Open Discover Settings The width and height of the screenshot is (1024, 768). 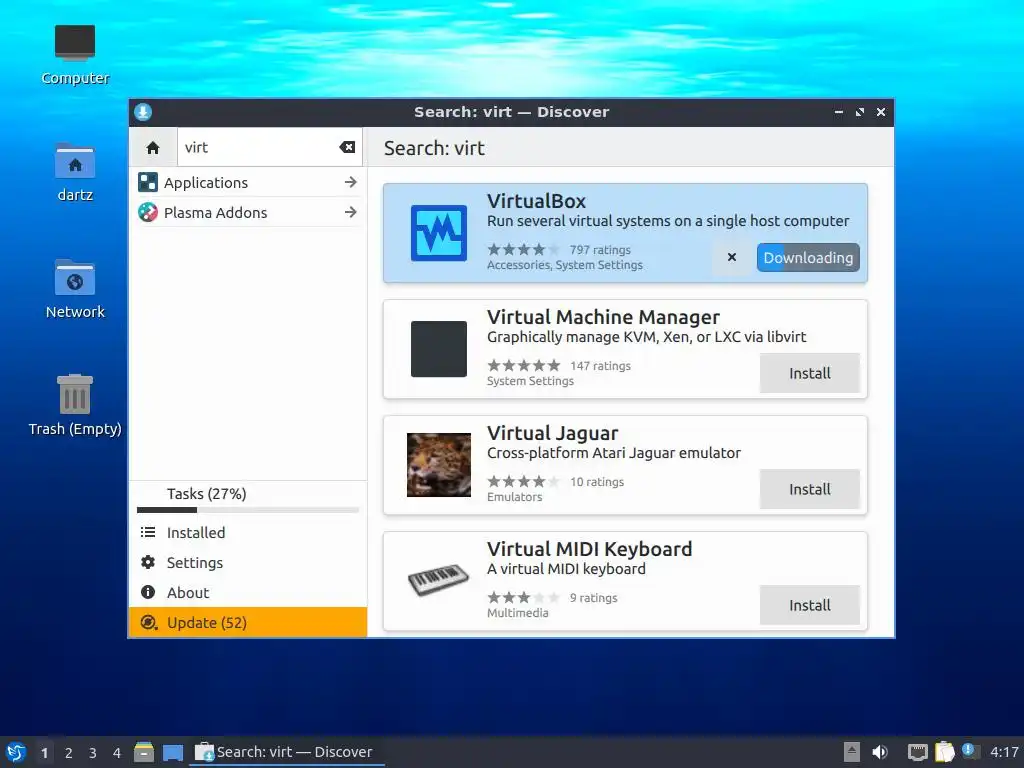coord(248,562)
